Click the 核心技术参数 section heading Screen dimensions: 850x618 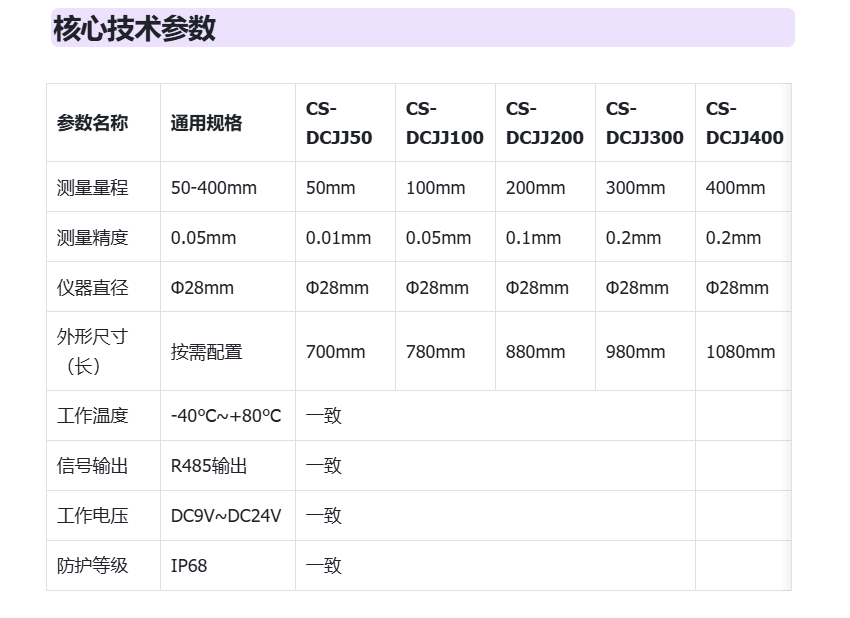[134, 28]
